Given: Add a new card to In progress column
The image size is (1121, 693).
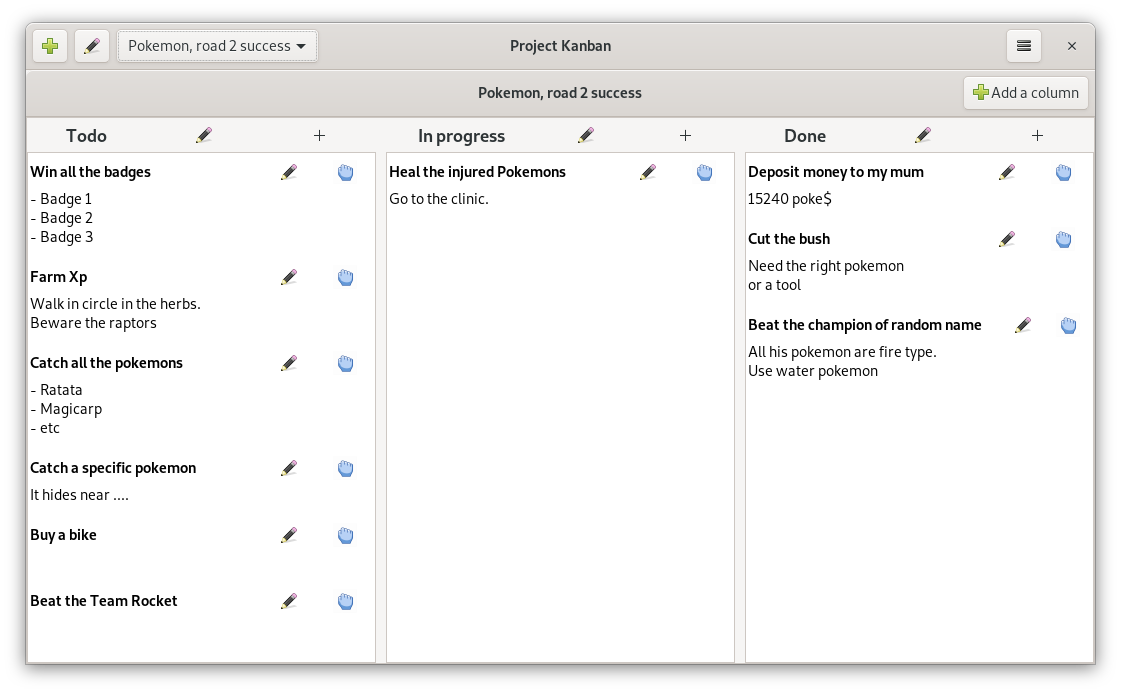Looking at the screenshot, I should coord(685,135).
